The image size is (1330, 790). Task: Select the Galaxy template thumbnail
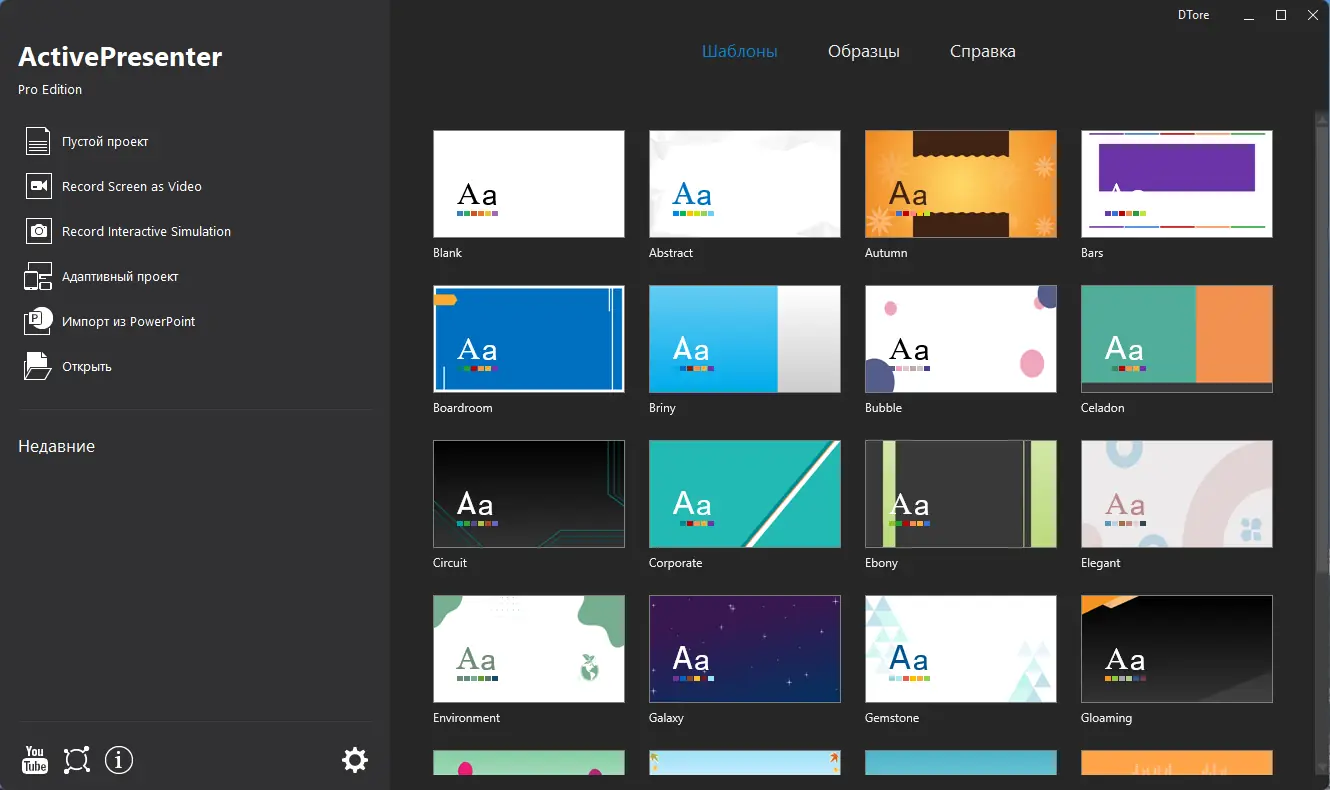click(x=745, y=649)
